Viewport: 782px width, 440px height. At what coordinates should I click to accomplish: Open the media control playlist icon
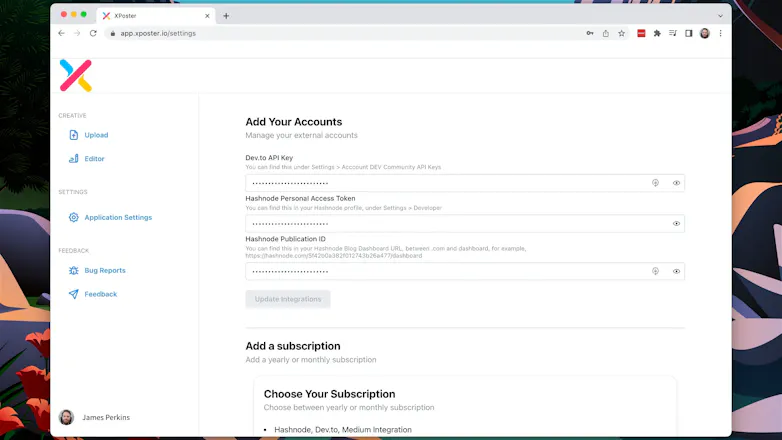673,33
